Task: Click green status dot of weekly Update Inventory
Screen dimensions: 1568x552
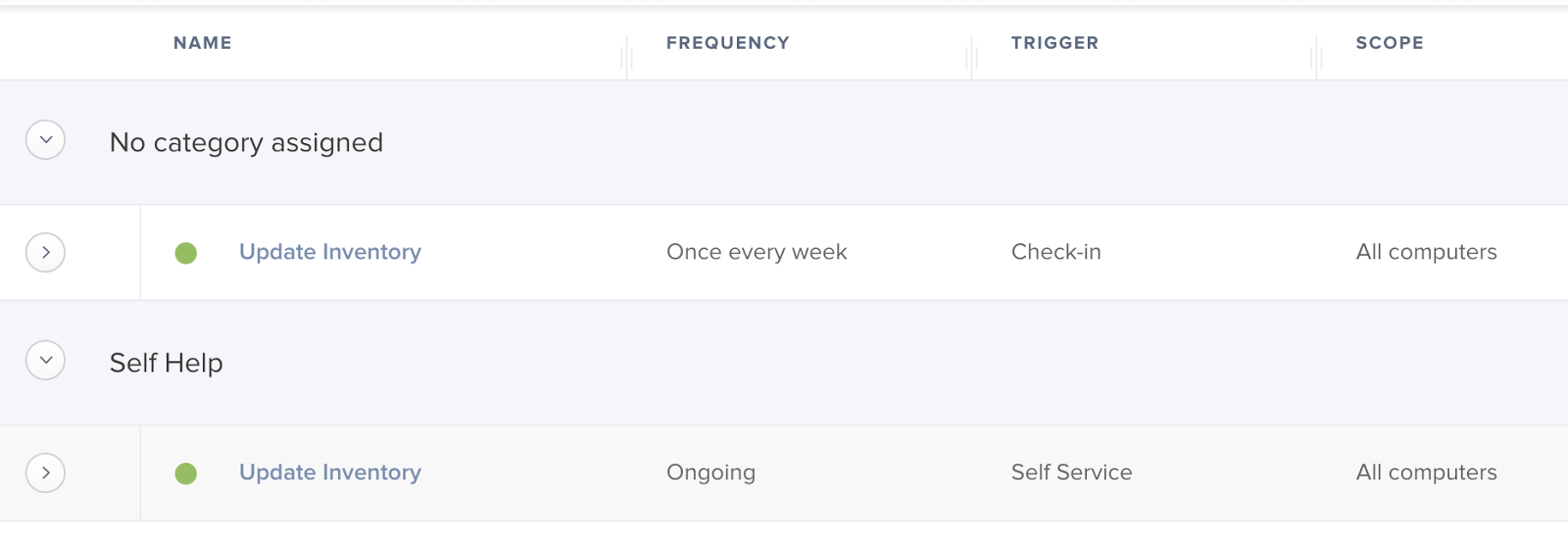Action: (x=186, y=254)
